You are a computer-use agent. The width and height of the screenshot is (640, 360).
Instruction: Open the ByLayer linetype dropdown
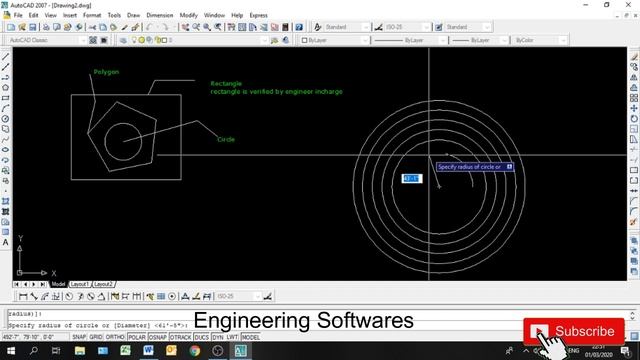(443, 40)
